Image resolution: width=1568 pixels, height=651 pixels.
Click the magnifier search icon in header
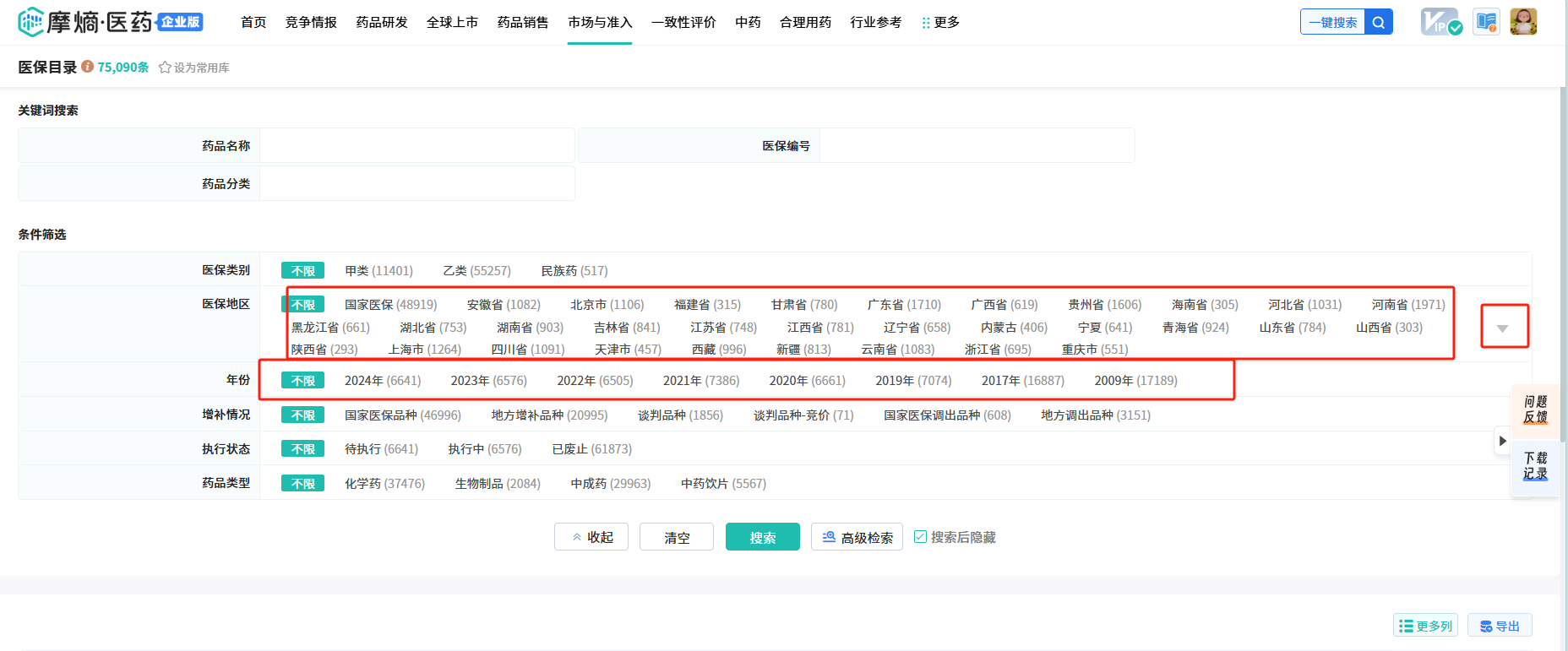coord(1378,23)
